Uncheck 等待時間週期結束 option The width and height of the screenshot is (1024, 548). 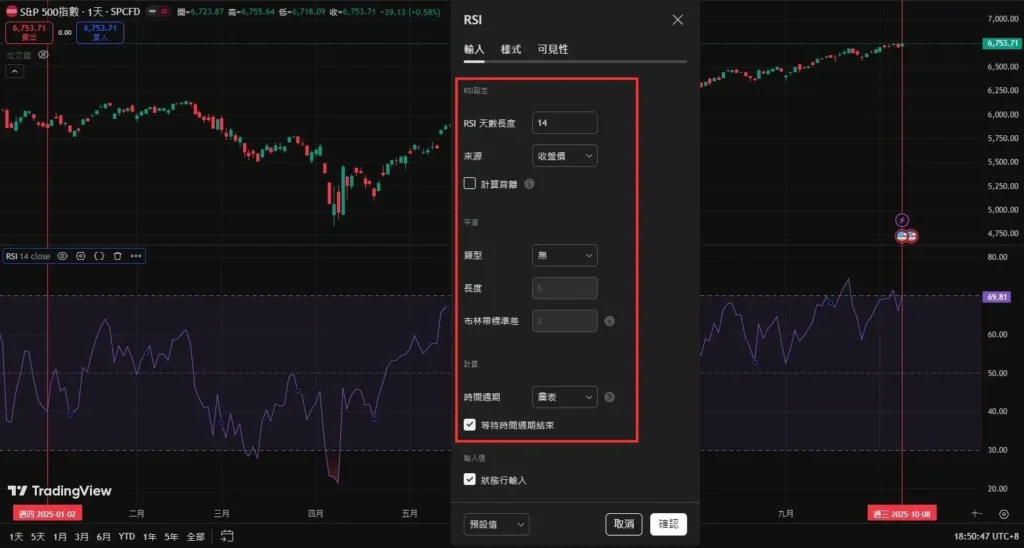pos(470,425)
